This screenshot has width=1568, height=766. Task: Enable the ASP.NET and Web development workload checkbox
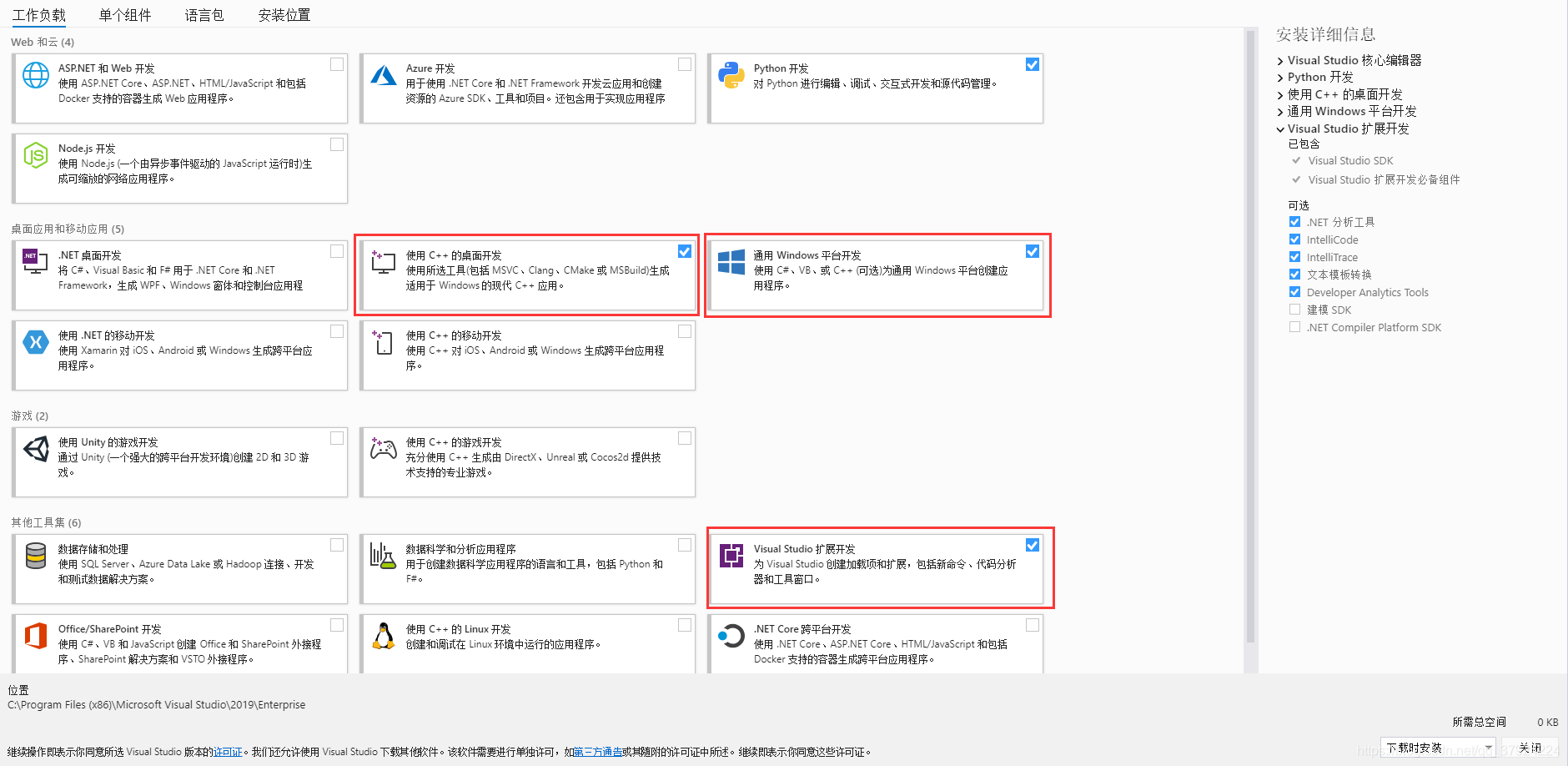[x=337, y=64]
